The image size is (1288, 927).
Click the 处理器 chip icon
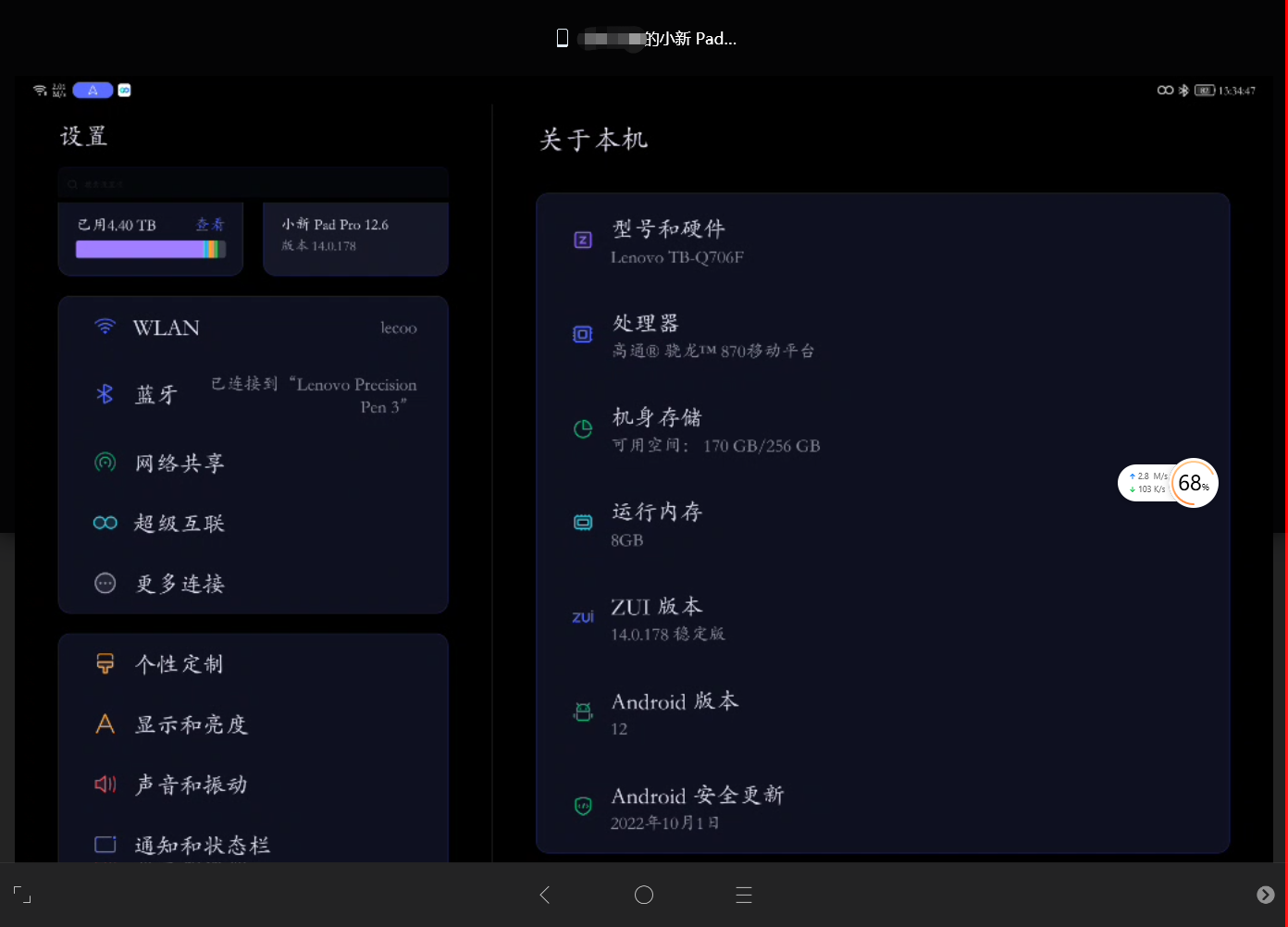point(583,334)
